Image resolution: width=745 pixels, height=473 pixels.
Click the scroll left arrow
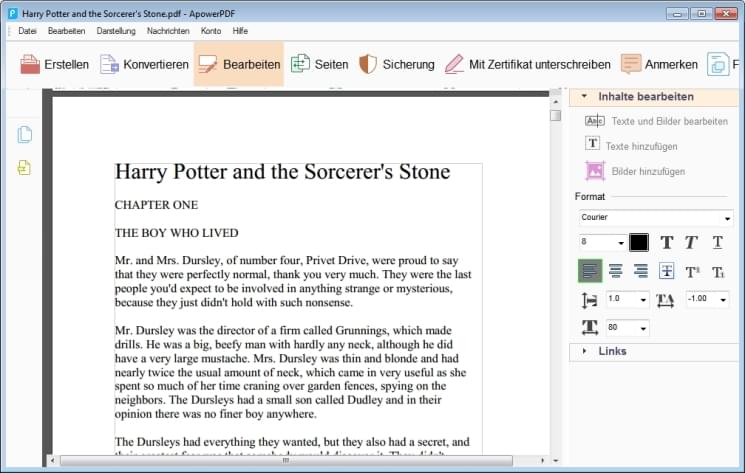pos(52,460)
